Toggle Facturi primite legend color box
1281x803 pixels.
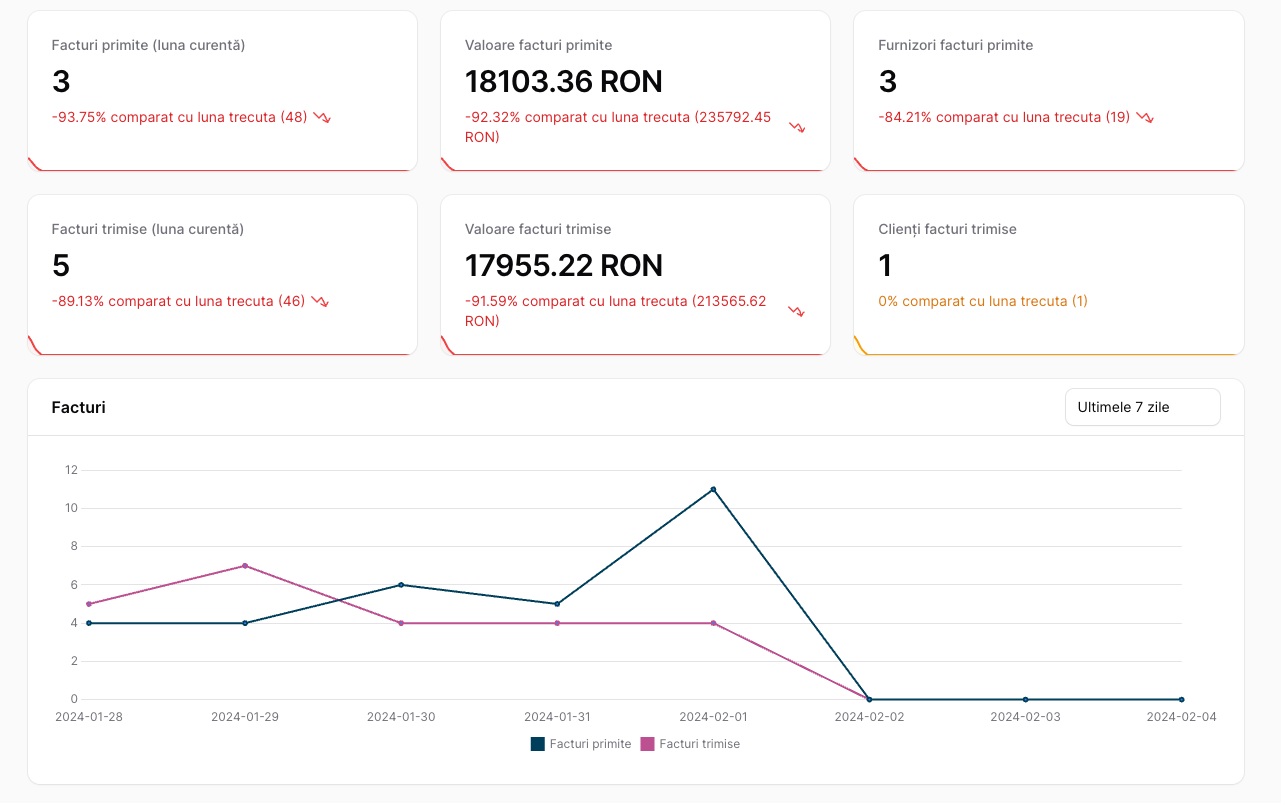538,744
